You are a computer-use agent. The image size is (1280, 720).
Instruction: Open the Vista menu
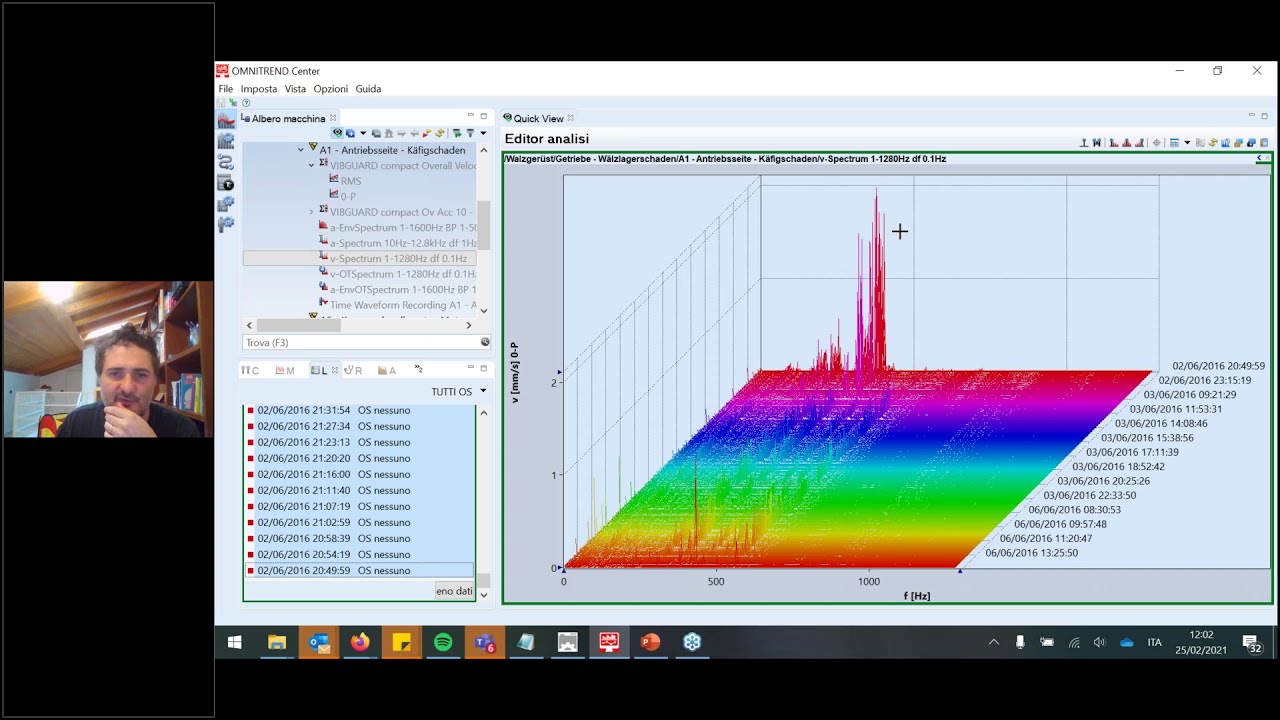tap(295, 89)
